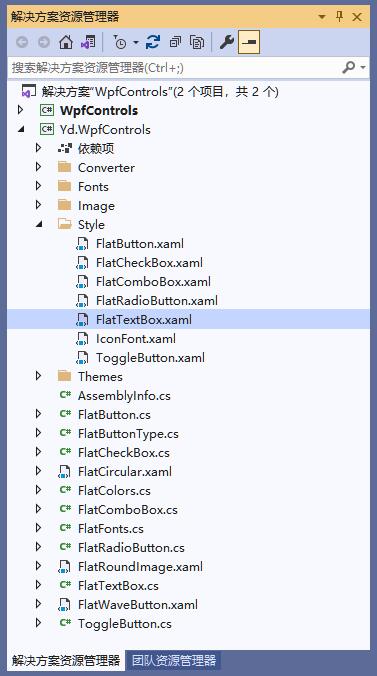Expand the WpfControls project node

[x=20, y=110]
